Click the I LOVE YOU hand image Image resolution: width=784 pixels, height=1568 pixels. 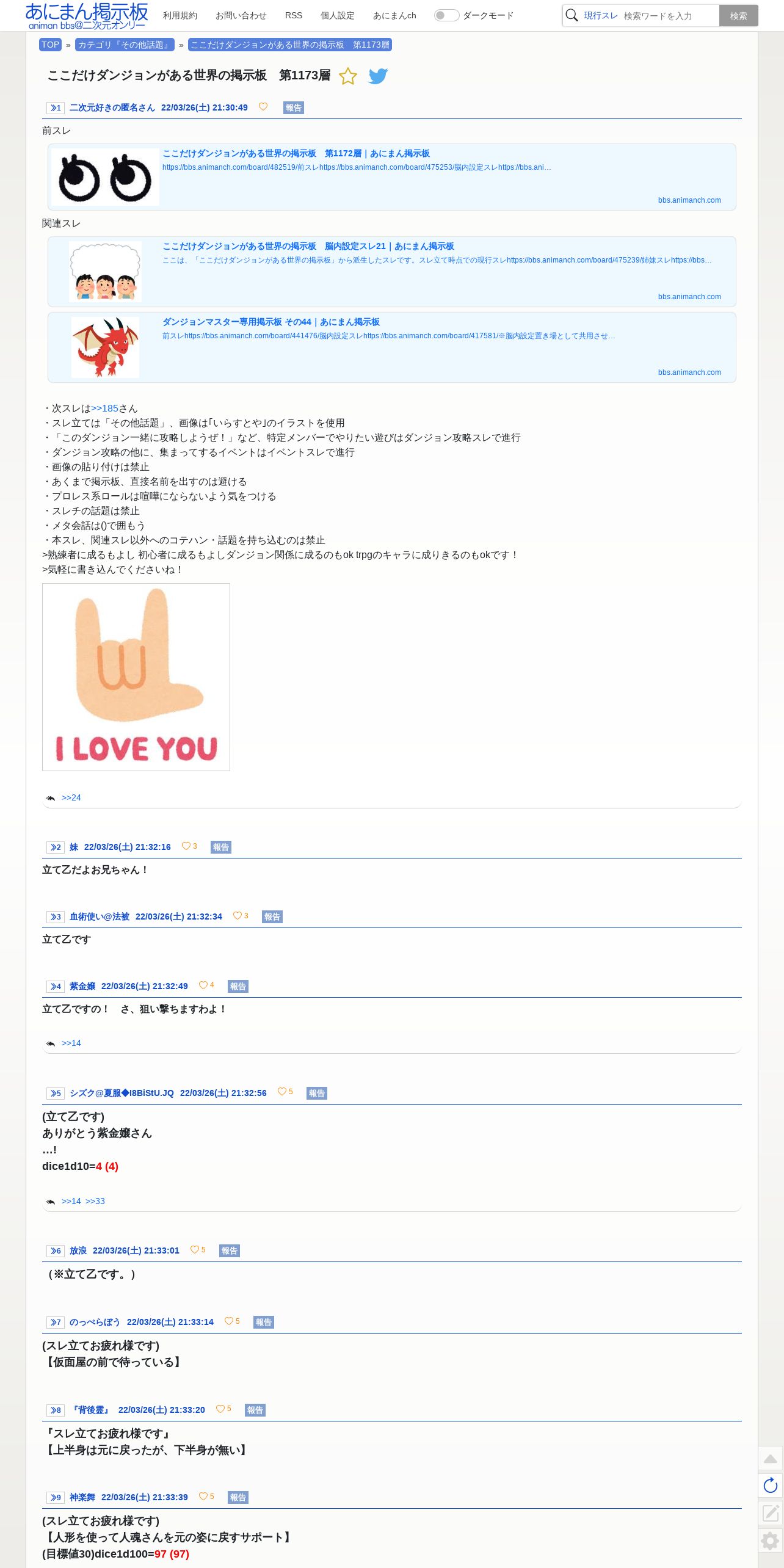(x=136, y=677)
